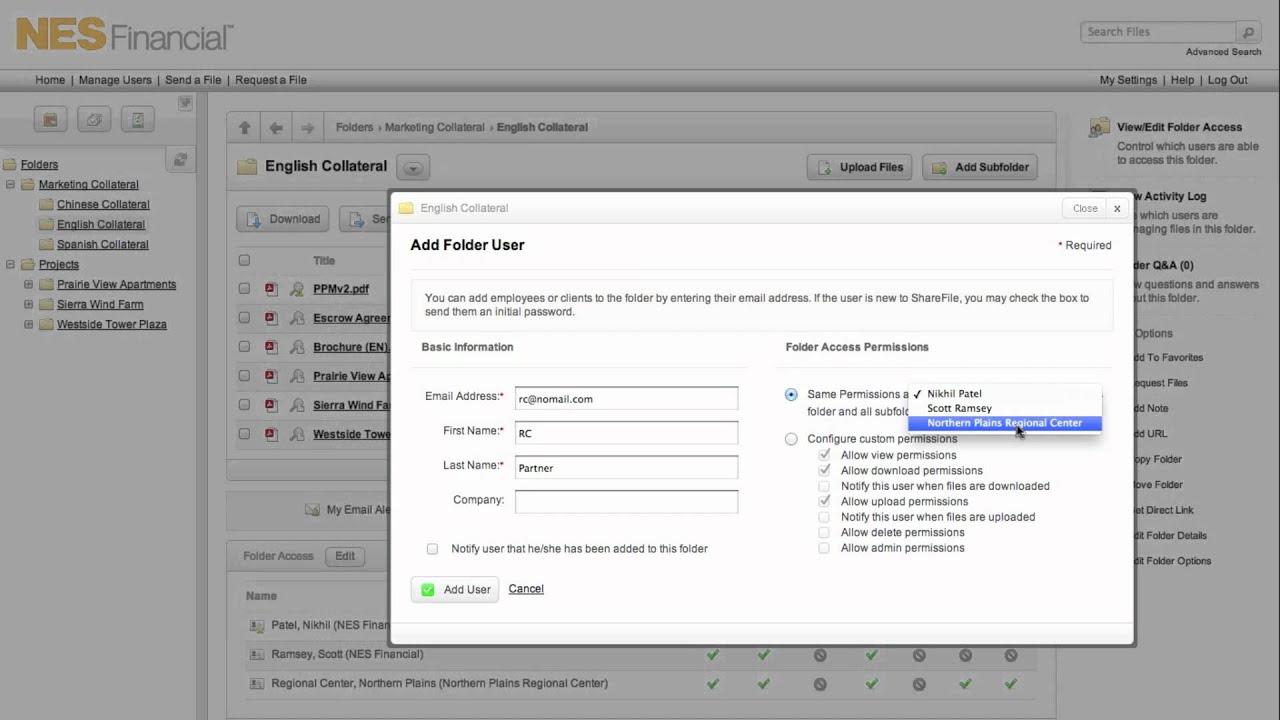Enable Allow admin permissions checkbox

point(825,548)
